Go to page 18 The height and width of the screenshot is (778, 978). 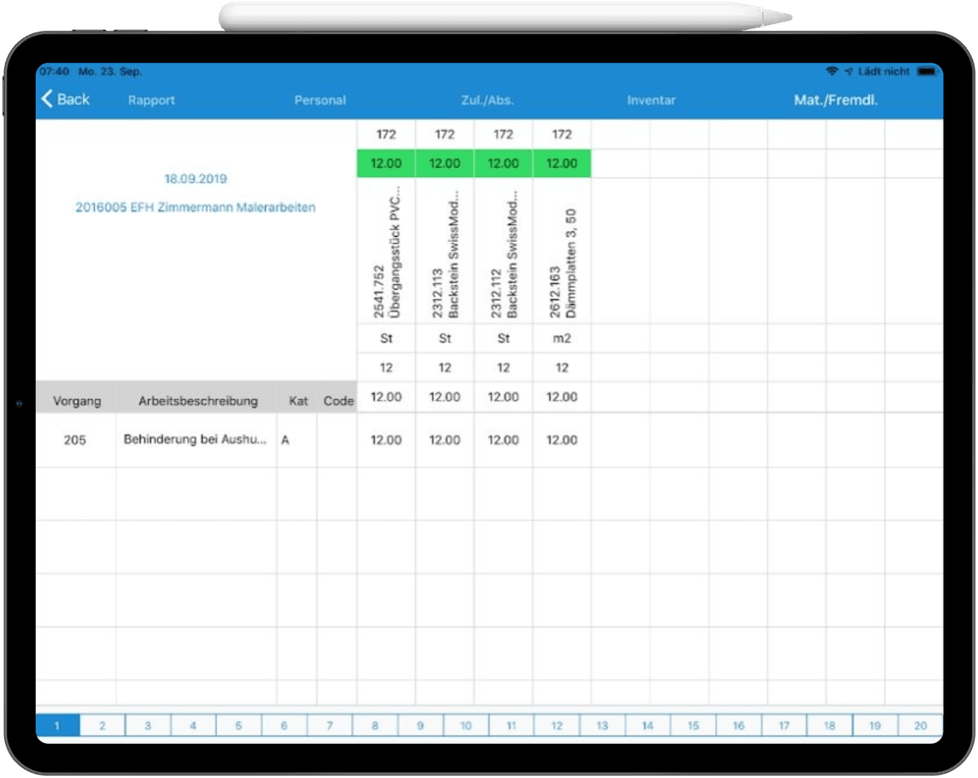tap(830, 726)
